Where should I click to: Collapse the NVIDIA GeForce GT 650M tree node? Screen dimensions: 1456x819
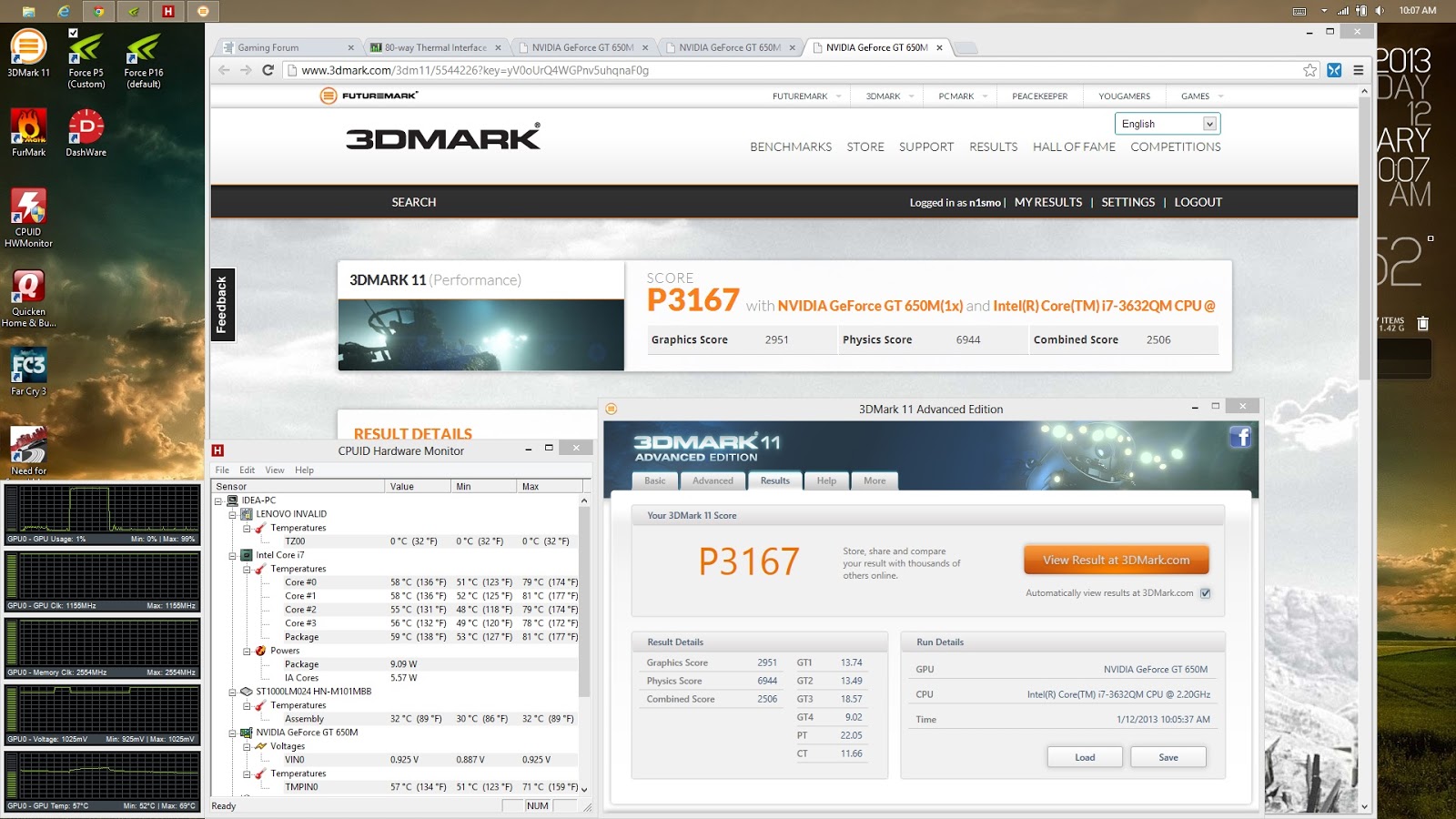point(233,733)
